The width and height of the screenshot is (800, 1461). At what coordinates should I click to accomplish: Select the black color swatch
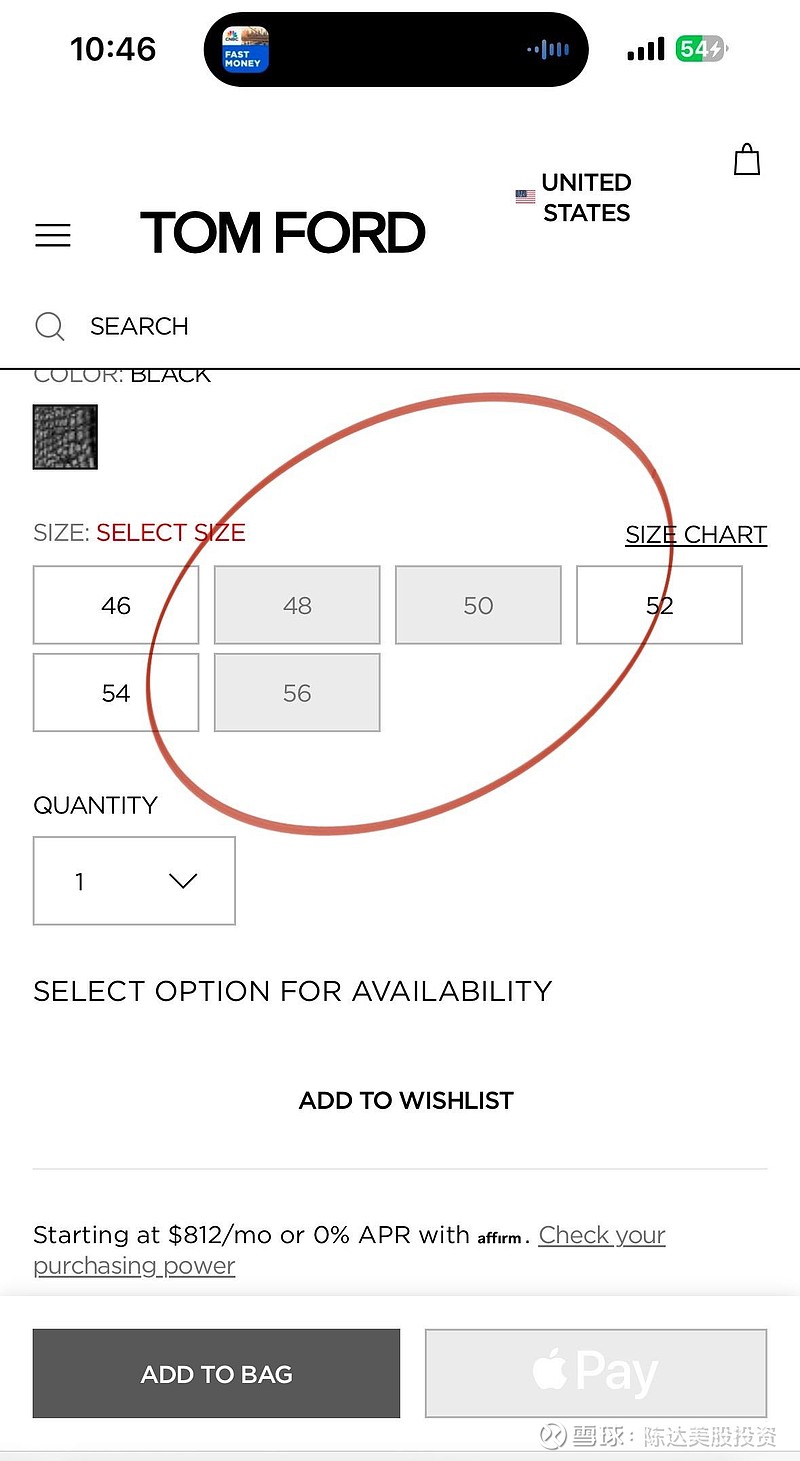(65, 437)
